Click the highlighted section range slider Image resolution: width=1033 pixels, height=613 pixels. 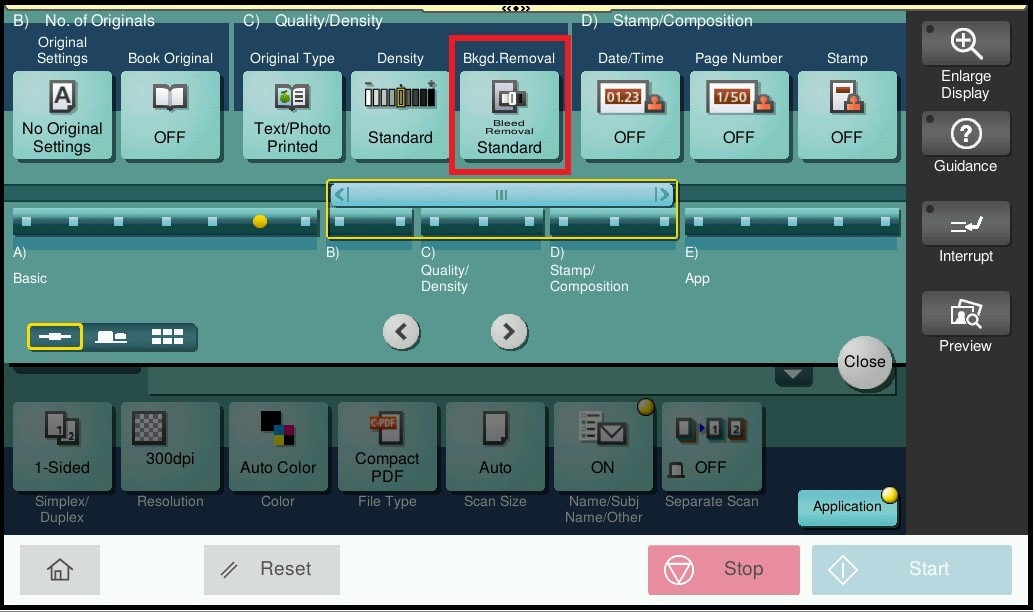click(502, 195)
